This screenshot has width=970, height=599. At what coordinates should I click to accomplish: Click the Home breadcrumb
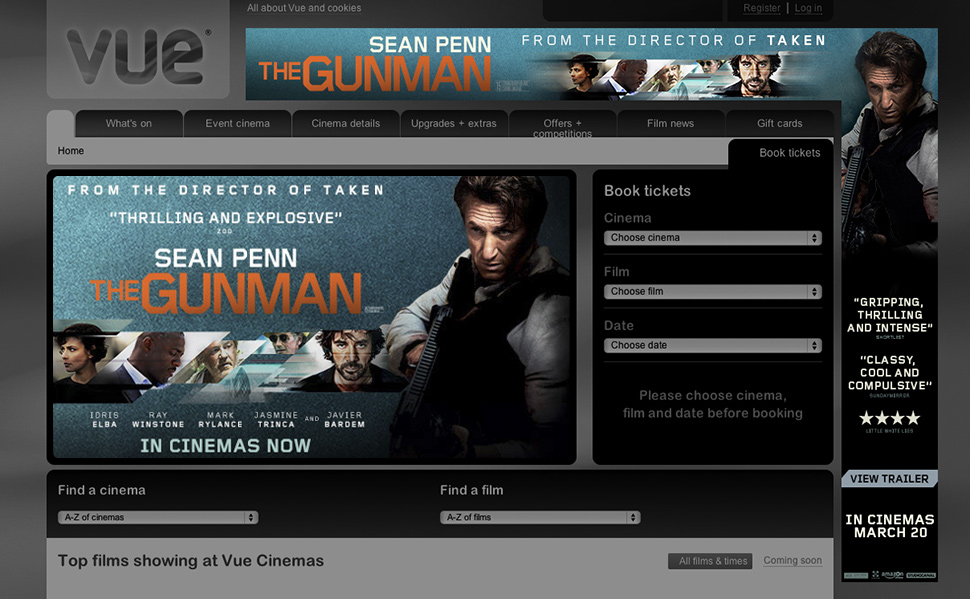tap(71, 151)
